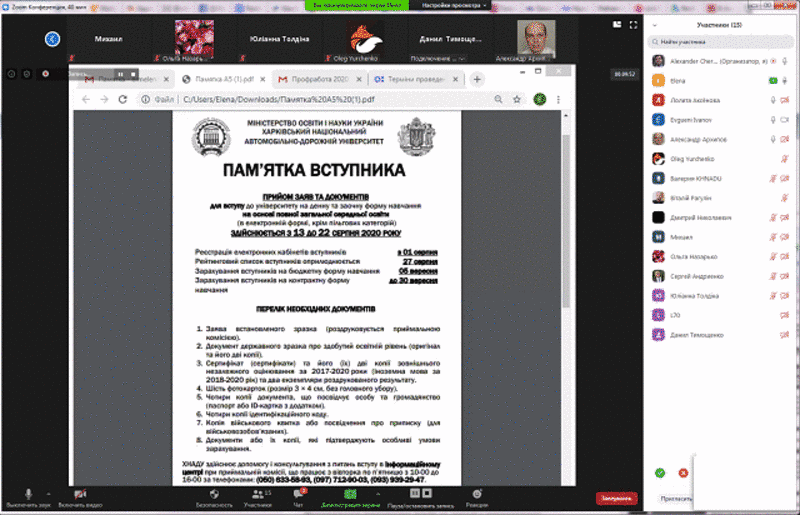800x515 pixels.
Task: Select Сергей Андриенко participant row
Action: pos(720,276)
